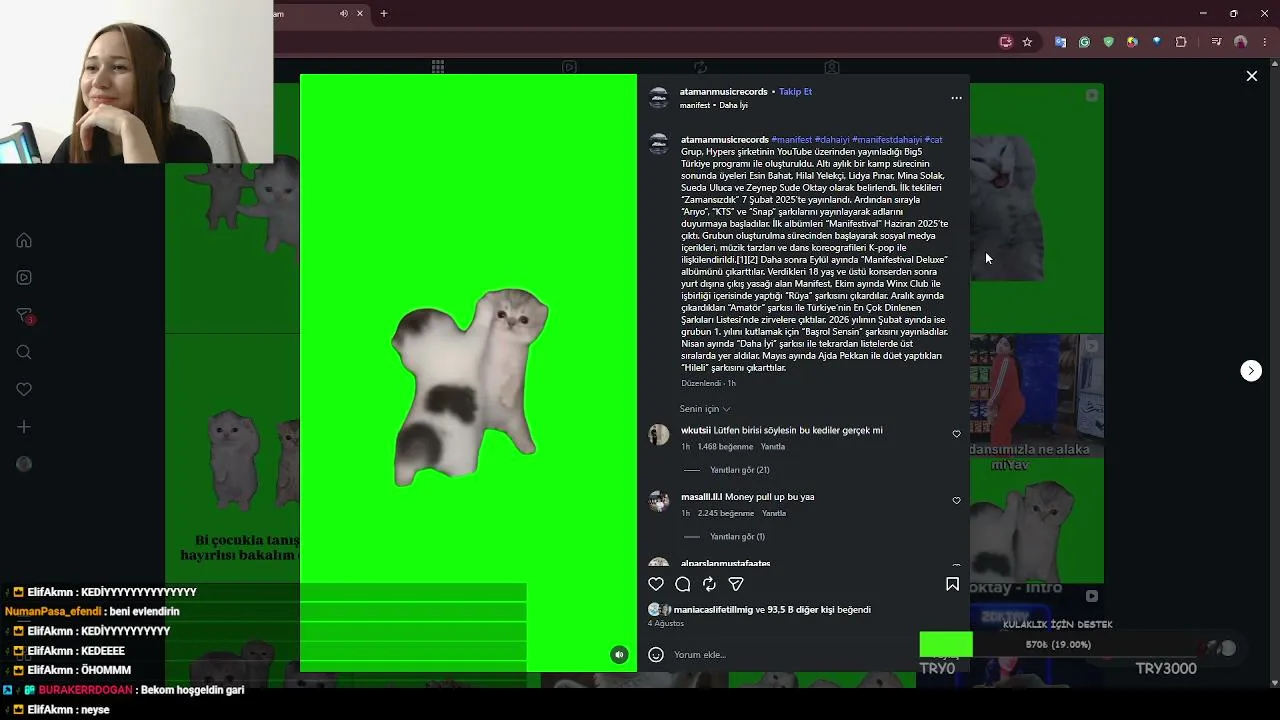
Task: Bookmark this page with the star icon
Action: coord(1027,42)
